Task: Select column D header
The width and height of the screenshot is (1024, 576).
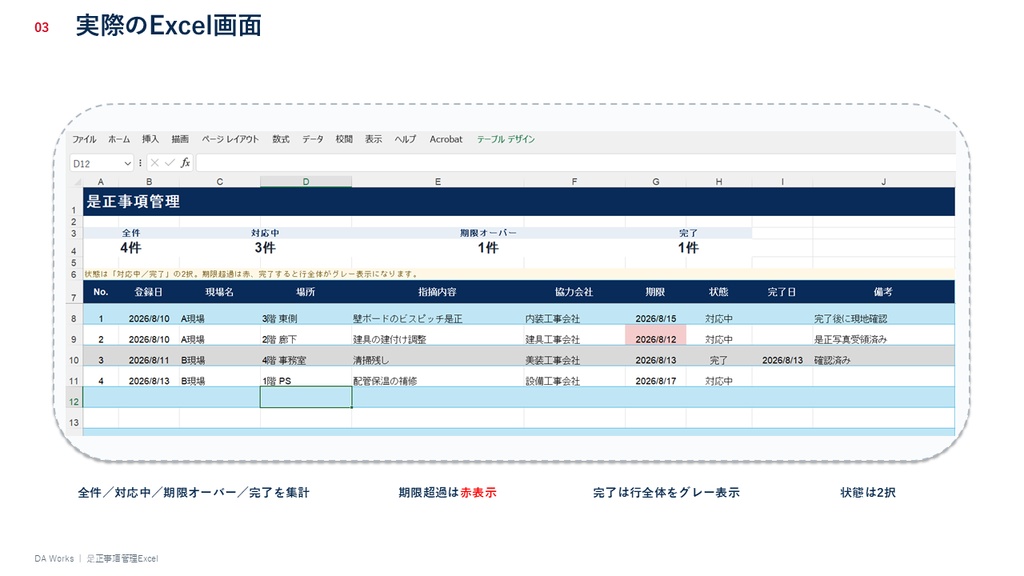Action: [x=306, y=182]
